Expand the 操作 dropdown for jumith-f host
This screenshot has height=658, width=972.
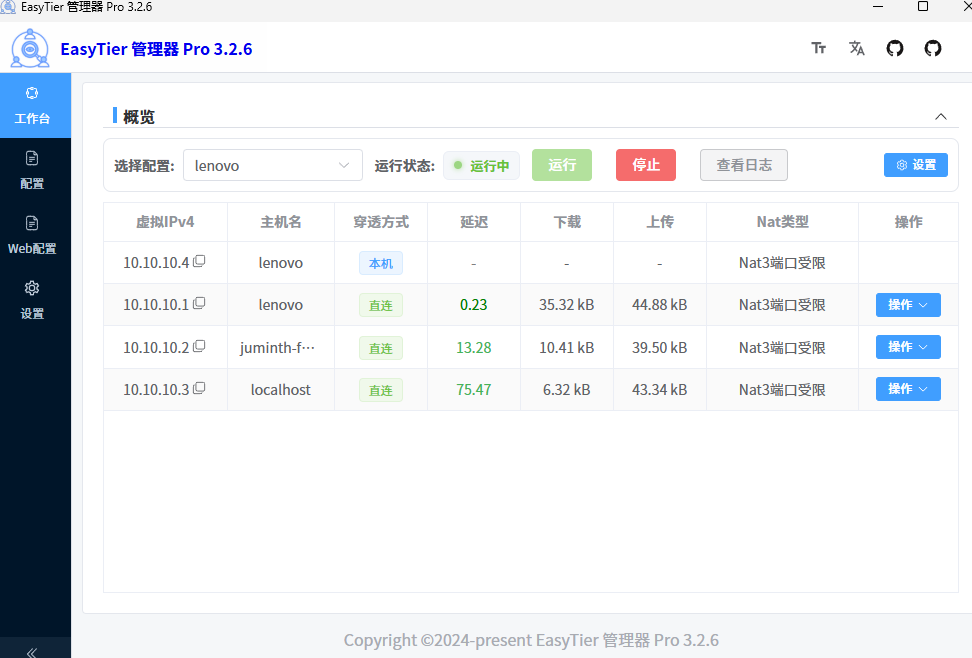click(908, 346)
